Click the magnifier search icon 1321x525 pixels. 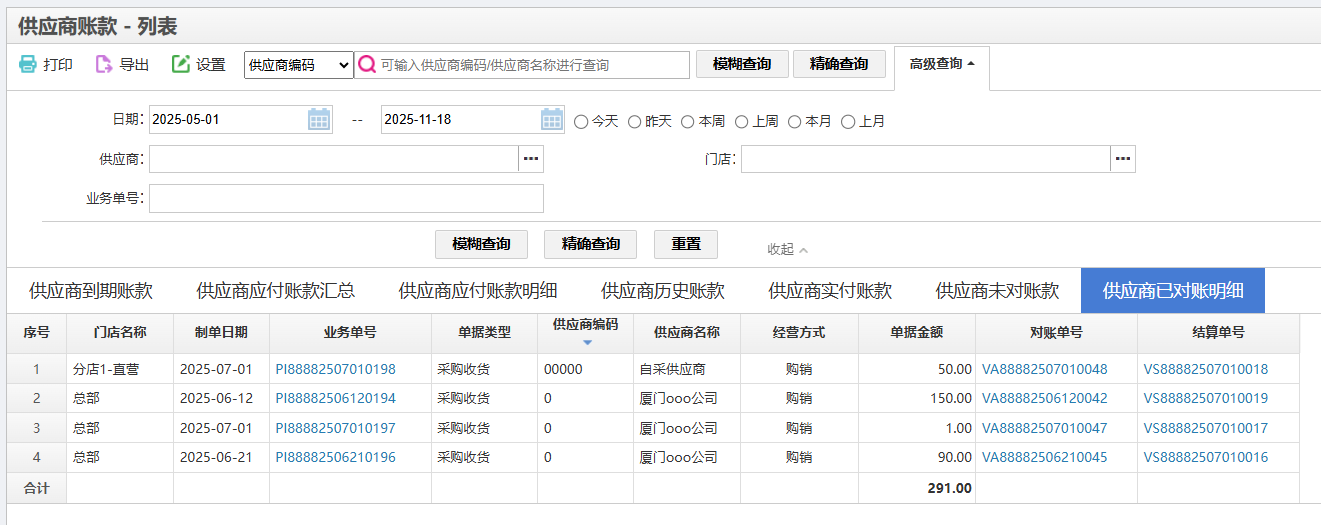367,65
